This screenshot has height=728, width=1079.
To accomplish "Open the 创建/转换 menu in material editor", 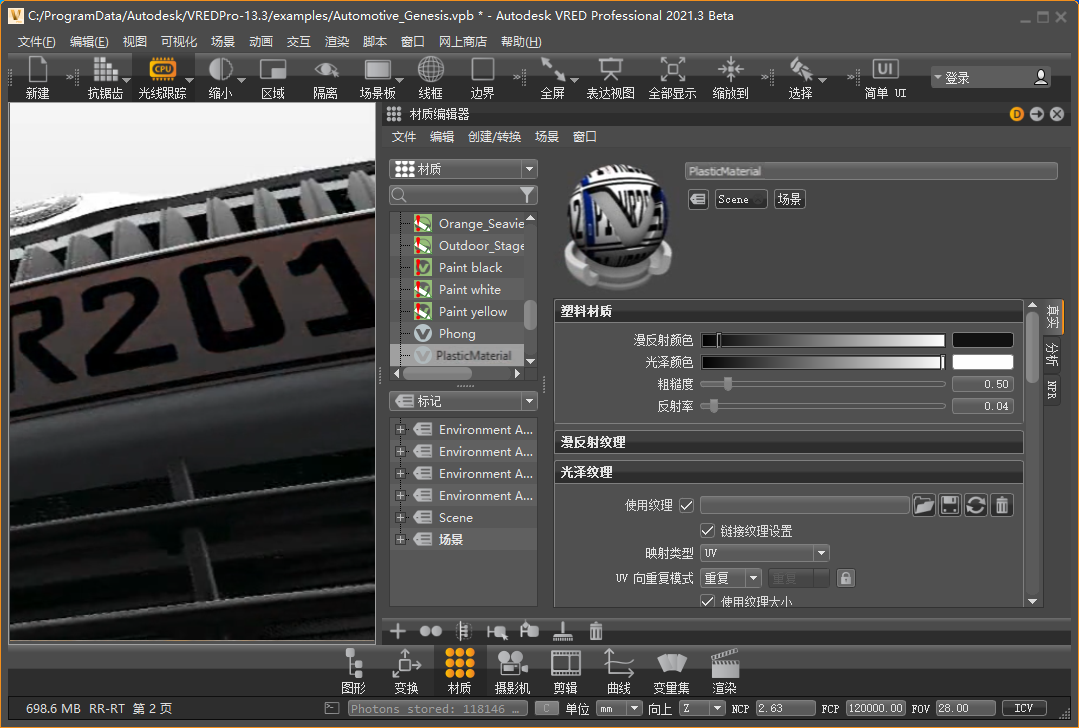I will pos(494,137).
